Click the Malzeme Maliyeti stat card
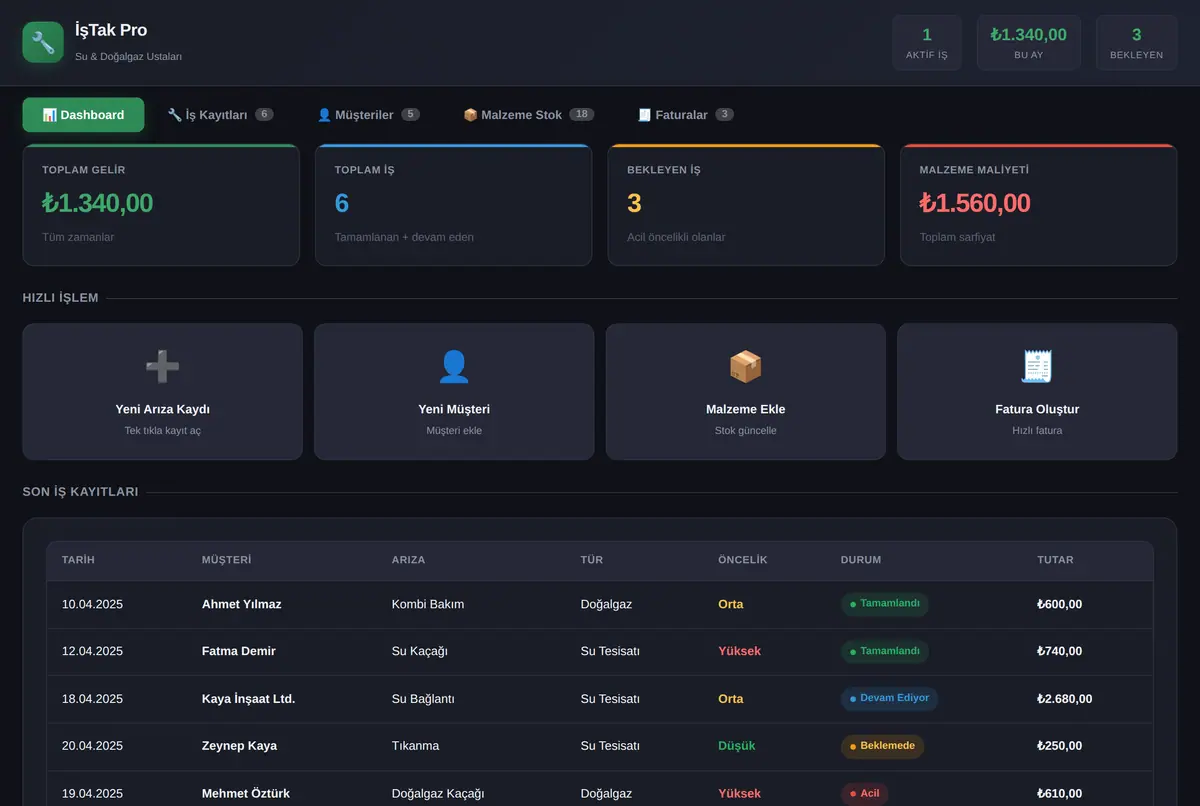1200x806 pixels. (x=1039, y=205)
